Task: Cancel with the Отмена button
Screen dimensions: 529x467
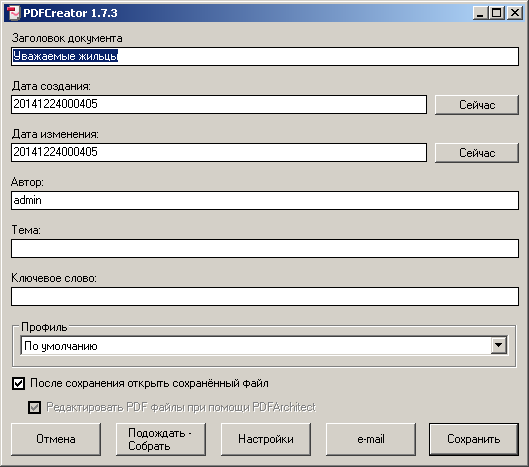Action: pos(56,439)
